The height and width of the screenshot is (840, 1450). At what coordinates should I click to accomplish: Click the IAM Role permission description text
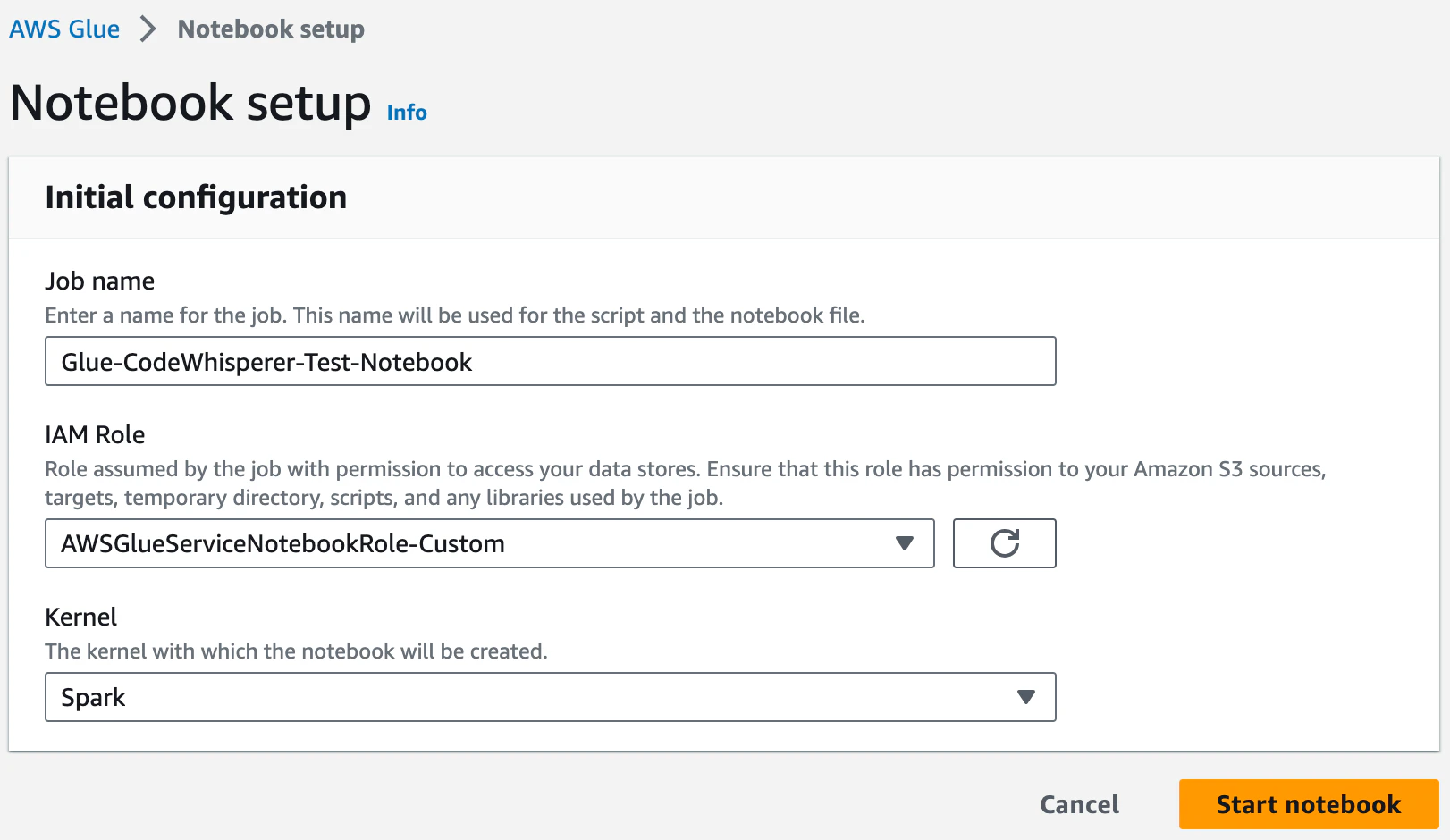[684, 483]
